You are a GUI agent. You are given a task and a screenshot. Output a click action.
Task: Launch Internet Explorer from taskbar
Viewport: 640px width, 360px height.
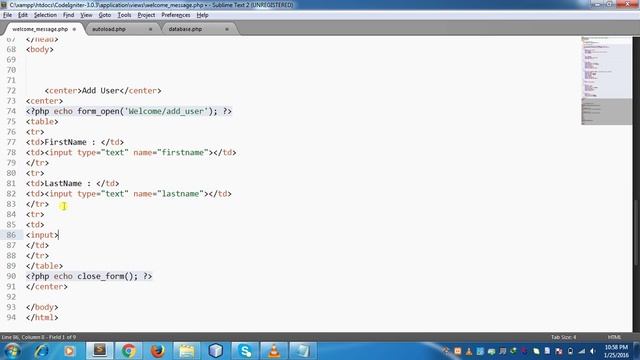pyautogui.click(x=41, y=351)
